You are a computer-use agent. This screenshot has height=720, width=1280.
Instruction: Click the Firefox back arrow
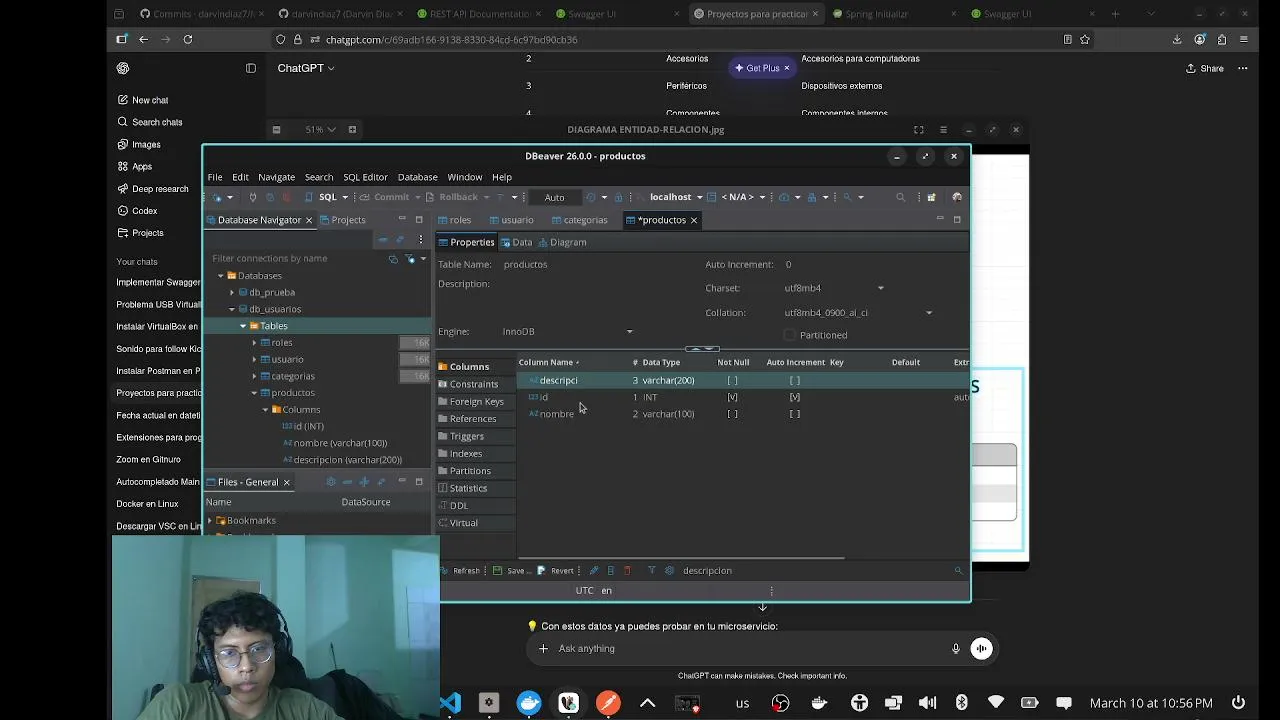tap(144, 39)
